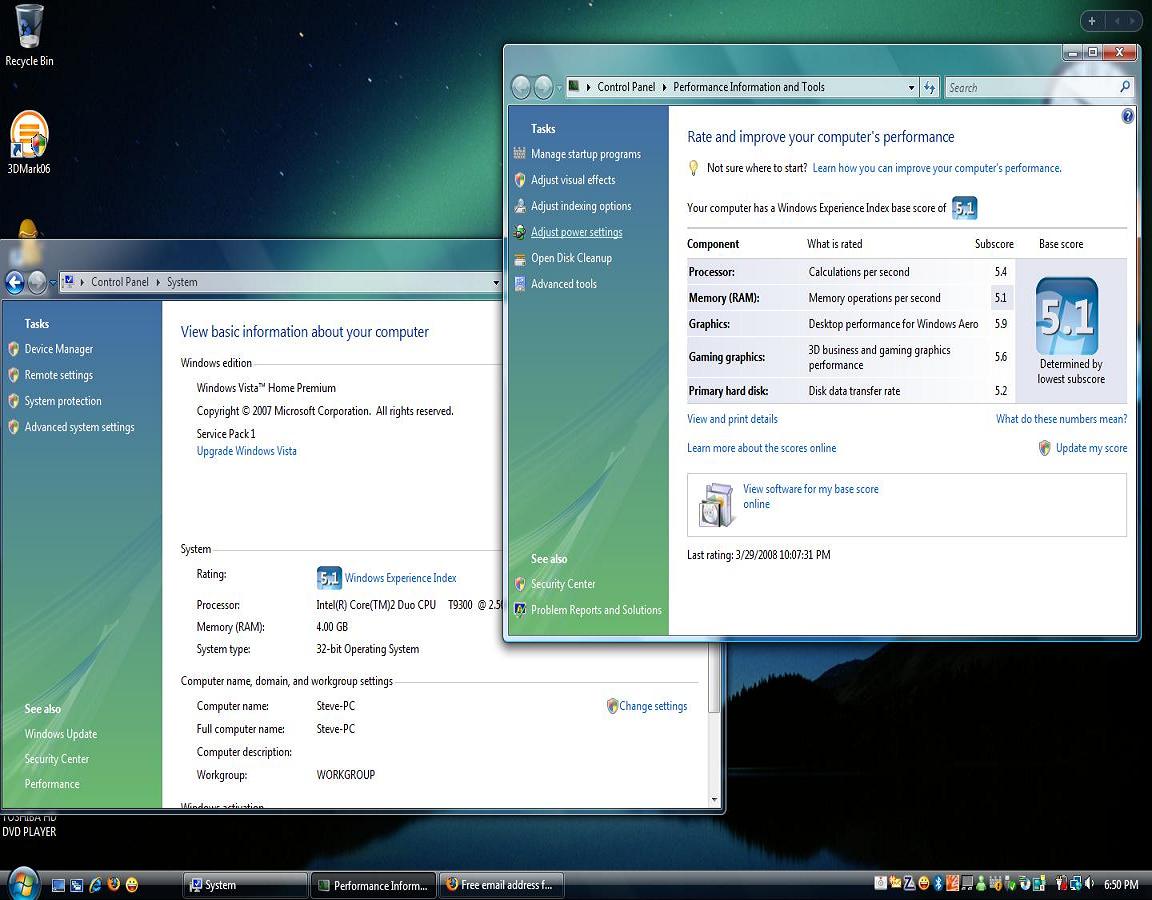The image size is (1152, 900).
Task: Expand arrow after Control Panel in System address bar
Action: coord(158,282)
